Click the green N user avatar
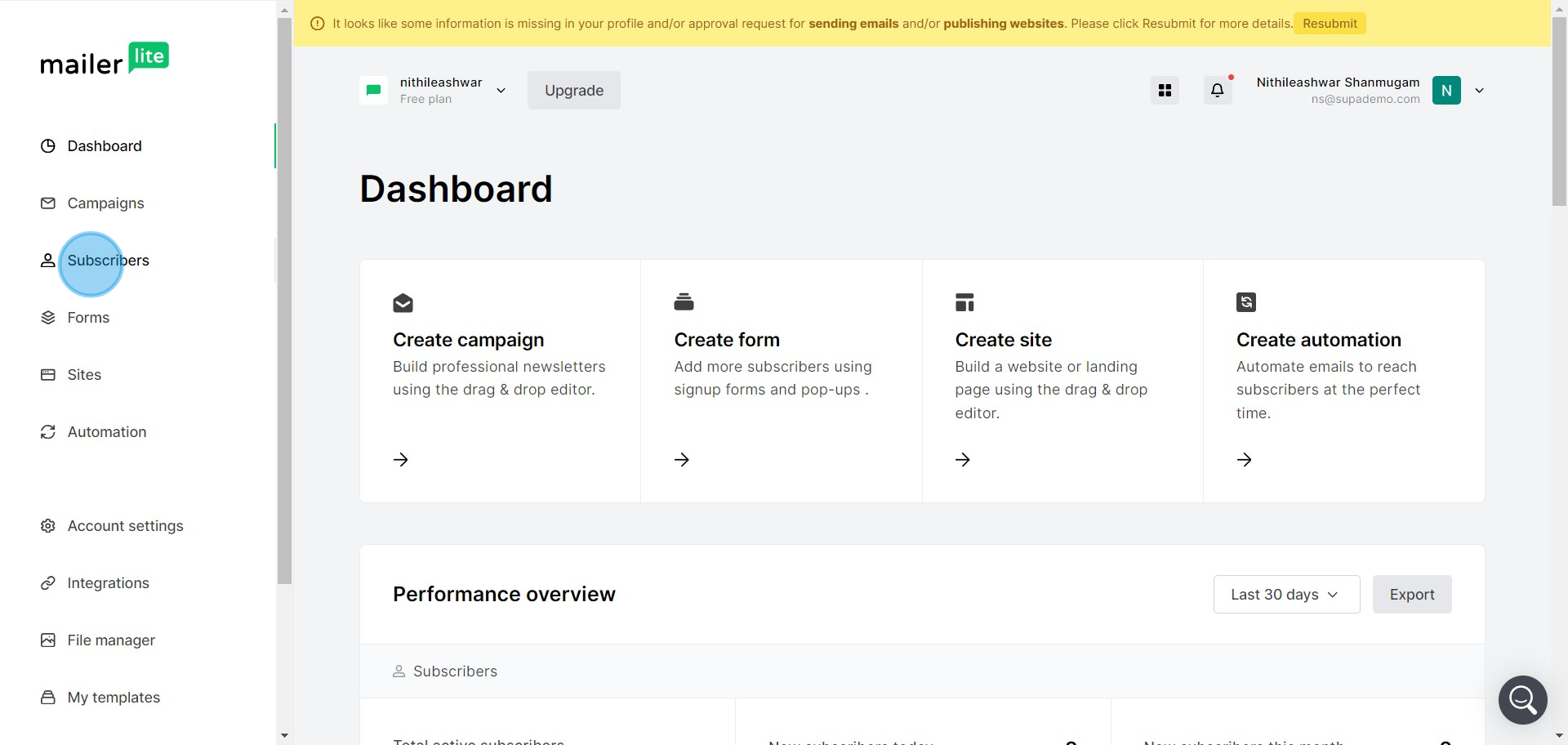 point(1446,91)
